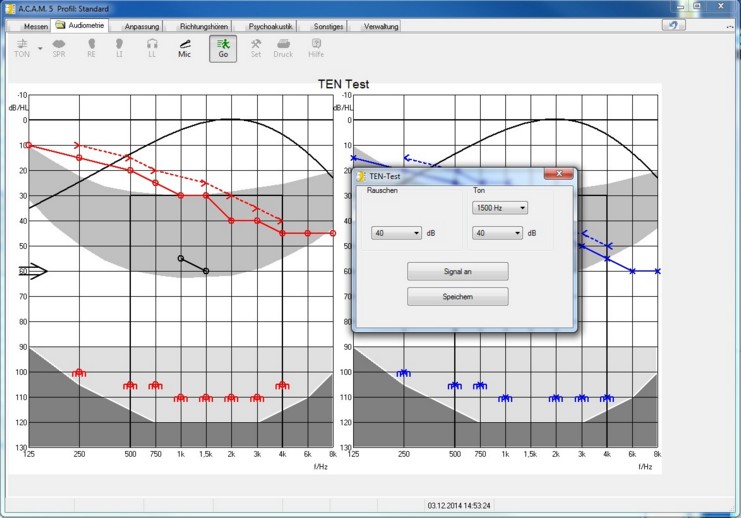Click the black TEN marker at 1.5k, 60 dB
Screen dimensions: 741x518
click(206, 271)
